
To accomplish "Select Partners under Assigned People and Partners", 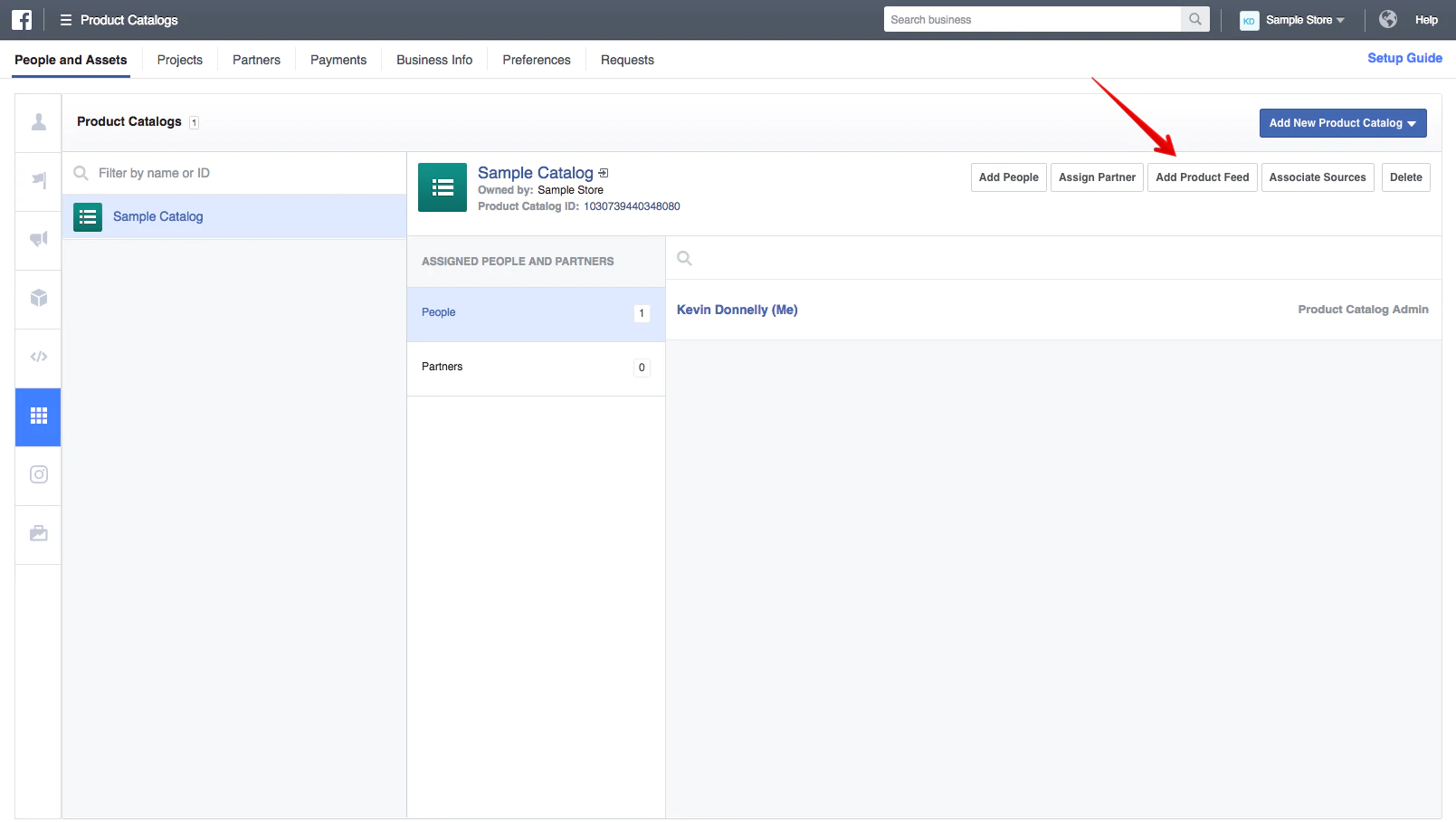I will pyautogui.click(x=536, y=368).
